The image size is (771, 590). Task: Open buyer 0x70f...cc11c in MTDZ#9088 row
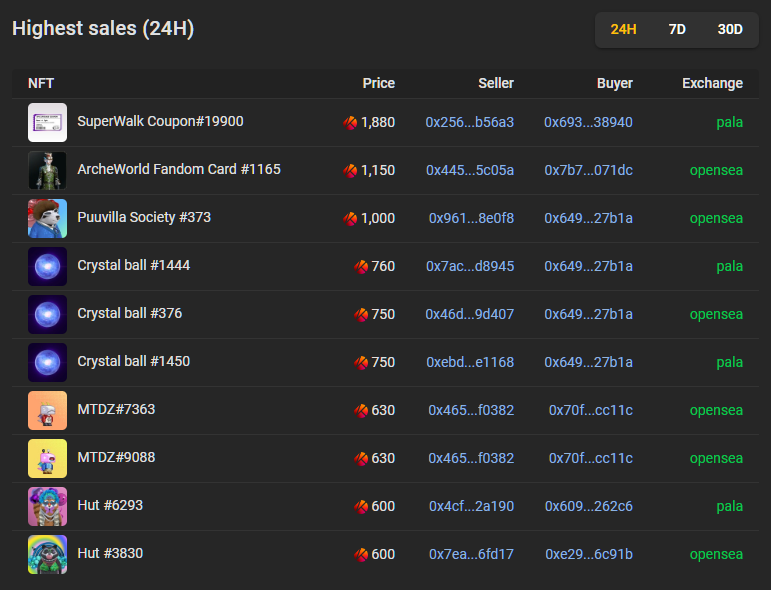click(x=591, y=459)
